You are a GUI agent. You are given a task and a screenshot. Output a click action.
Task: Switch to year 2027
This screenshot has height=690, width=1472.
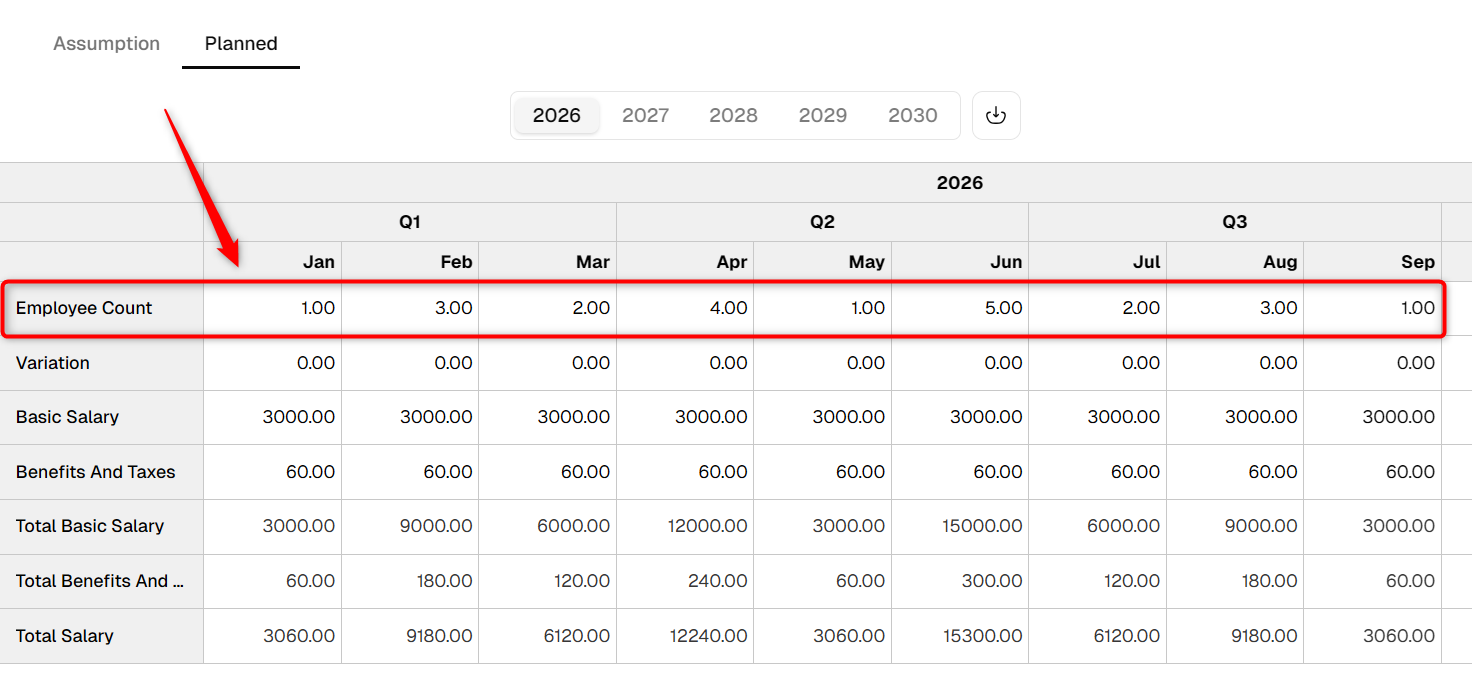[645, 115]
